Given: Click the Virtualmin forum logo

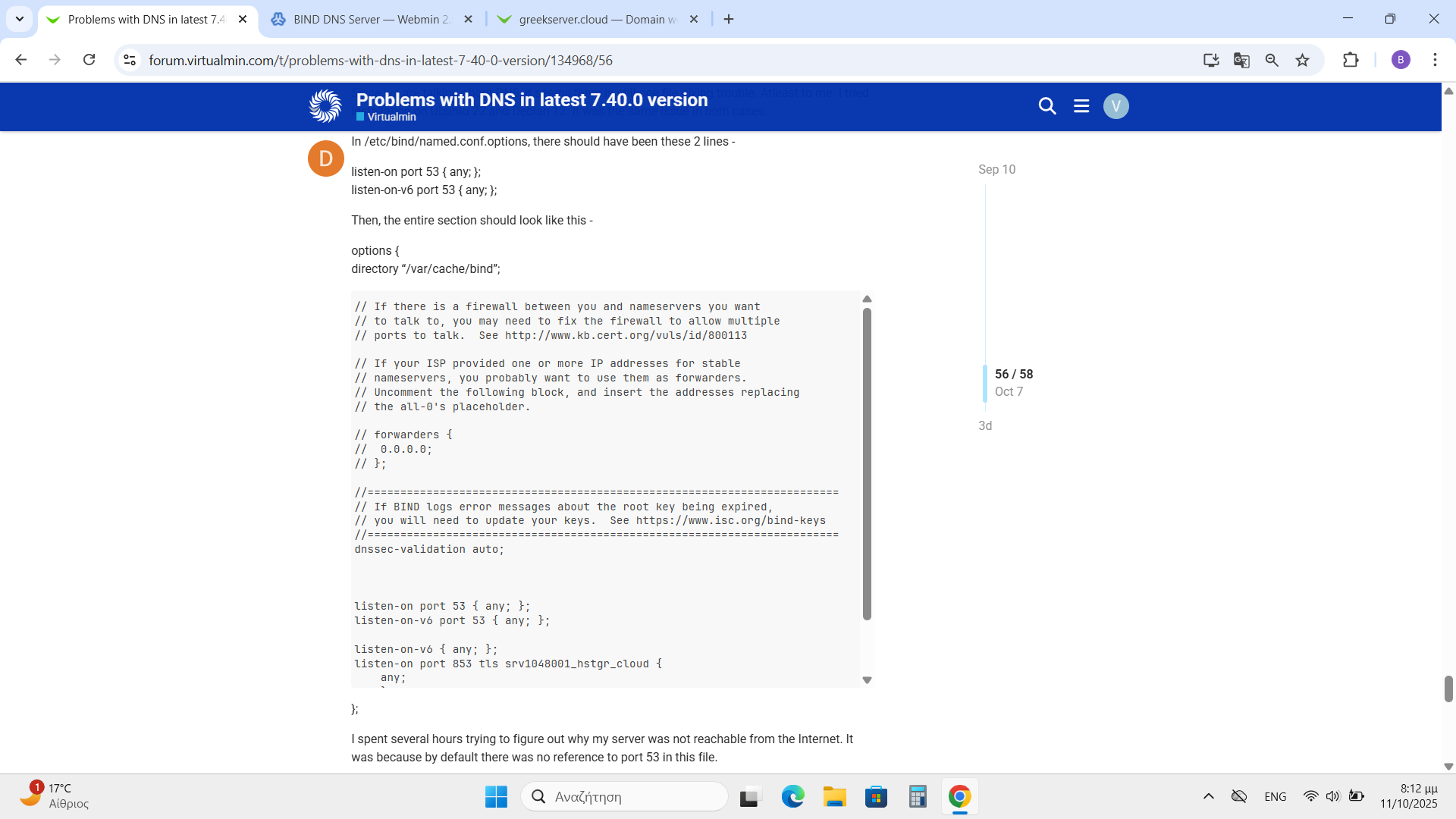Looking at the screenshot, I should pos(325,106).
